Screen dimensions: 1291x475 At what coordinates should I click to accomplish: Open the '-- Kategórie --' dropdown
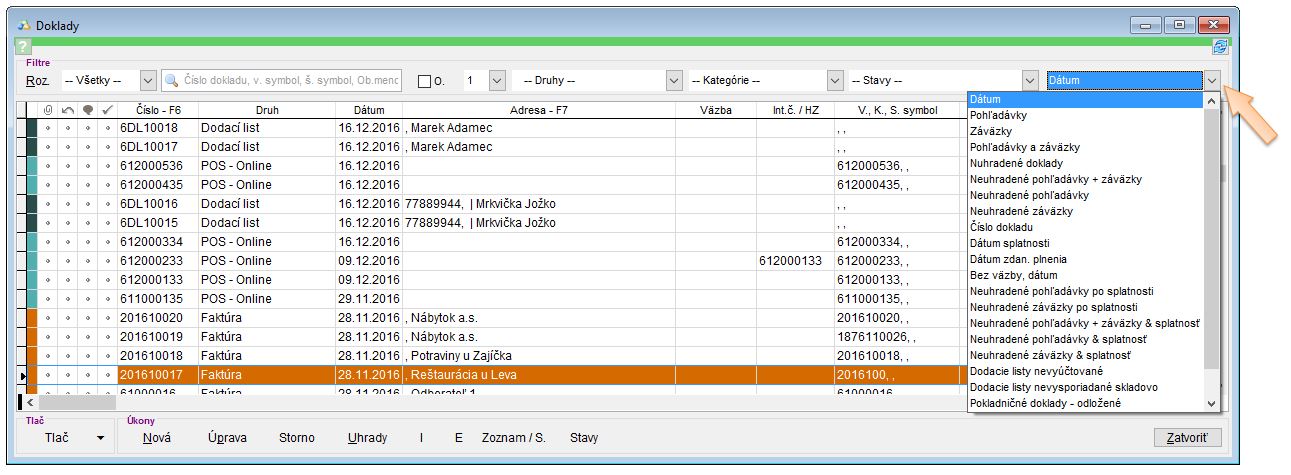(835, 80)
